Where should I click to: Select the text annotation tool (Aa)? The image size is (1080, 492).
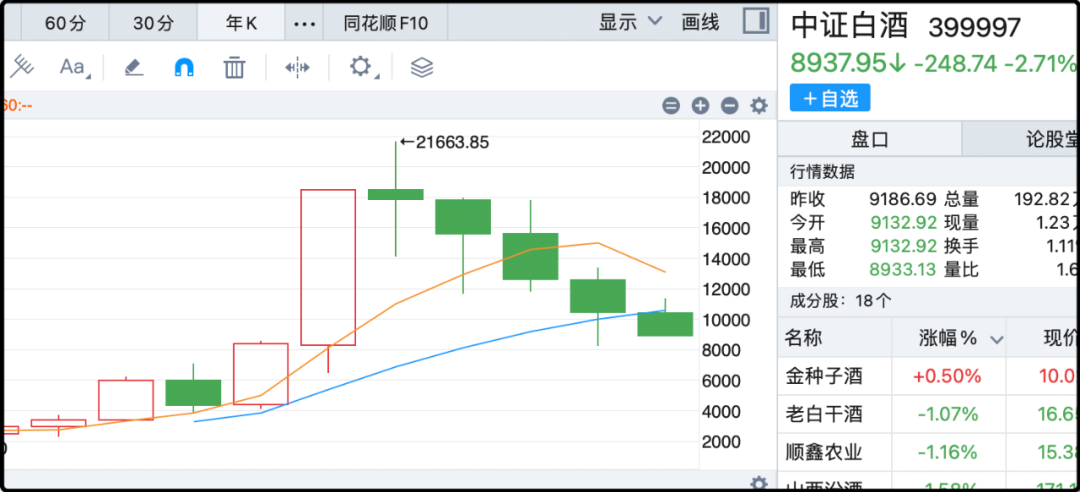click(73, 67)
